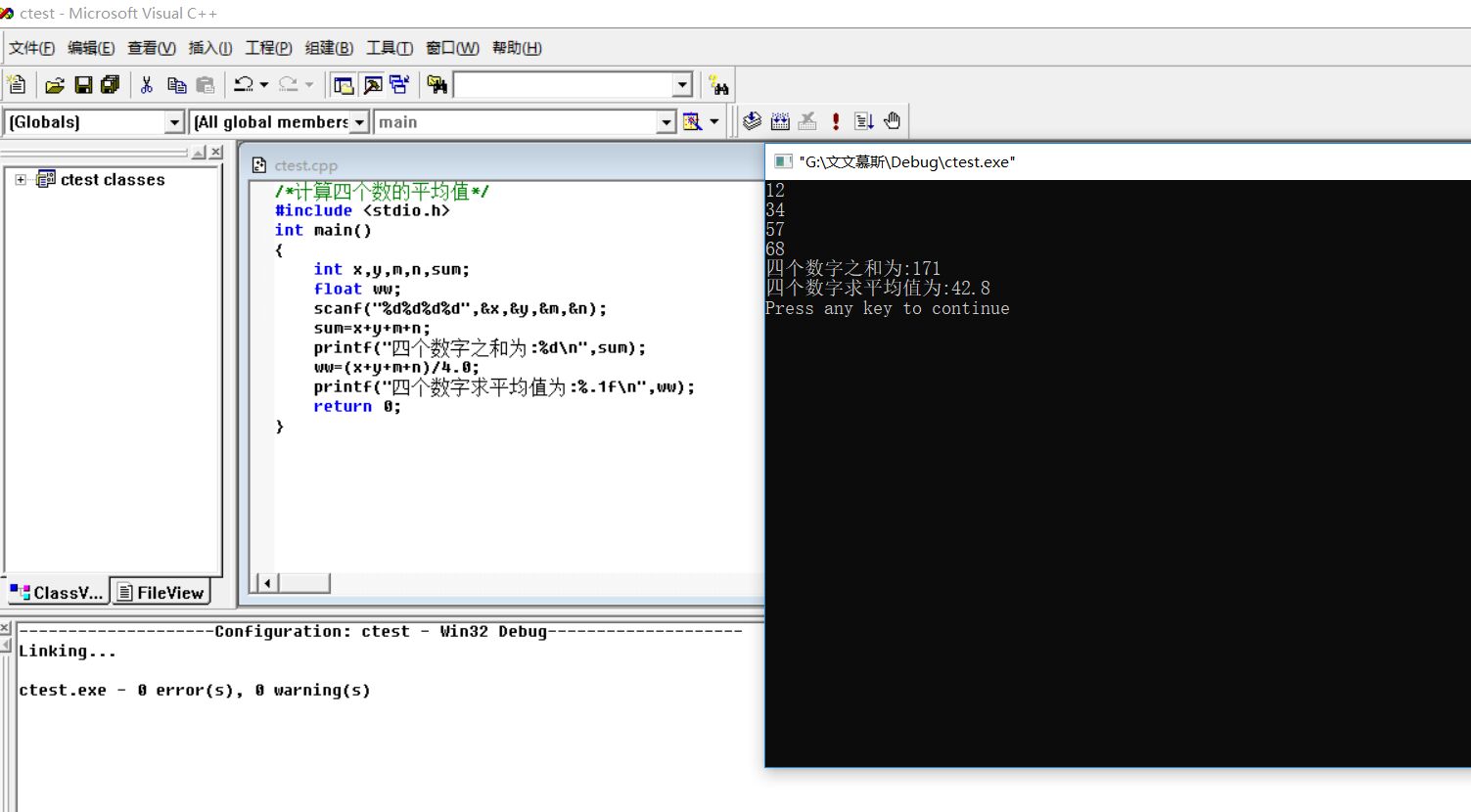Create a new text file

click(17, 85)
